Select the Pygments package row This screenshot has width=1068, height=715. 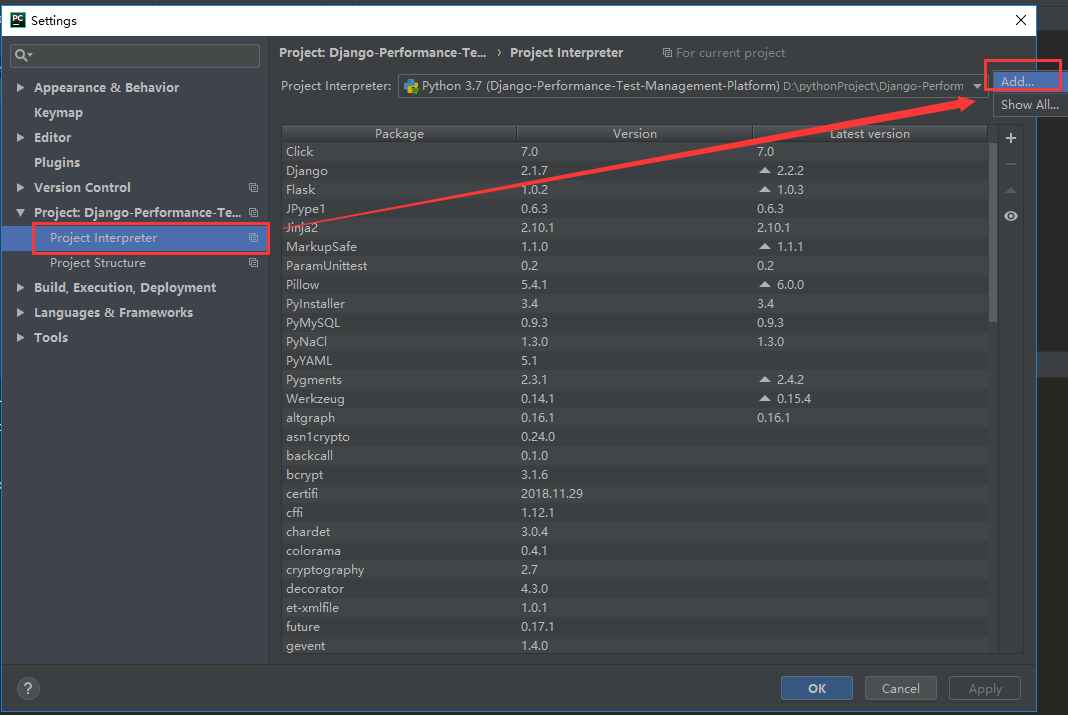(x=635, y=380)
